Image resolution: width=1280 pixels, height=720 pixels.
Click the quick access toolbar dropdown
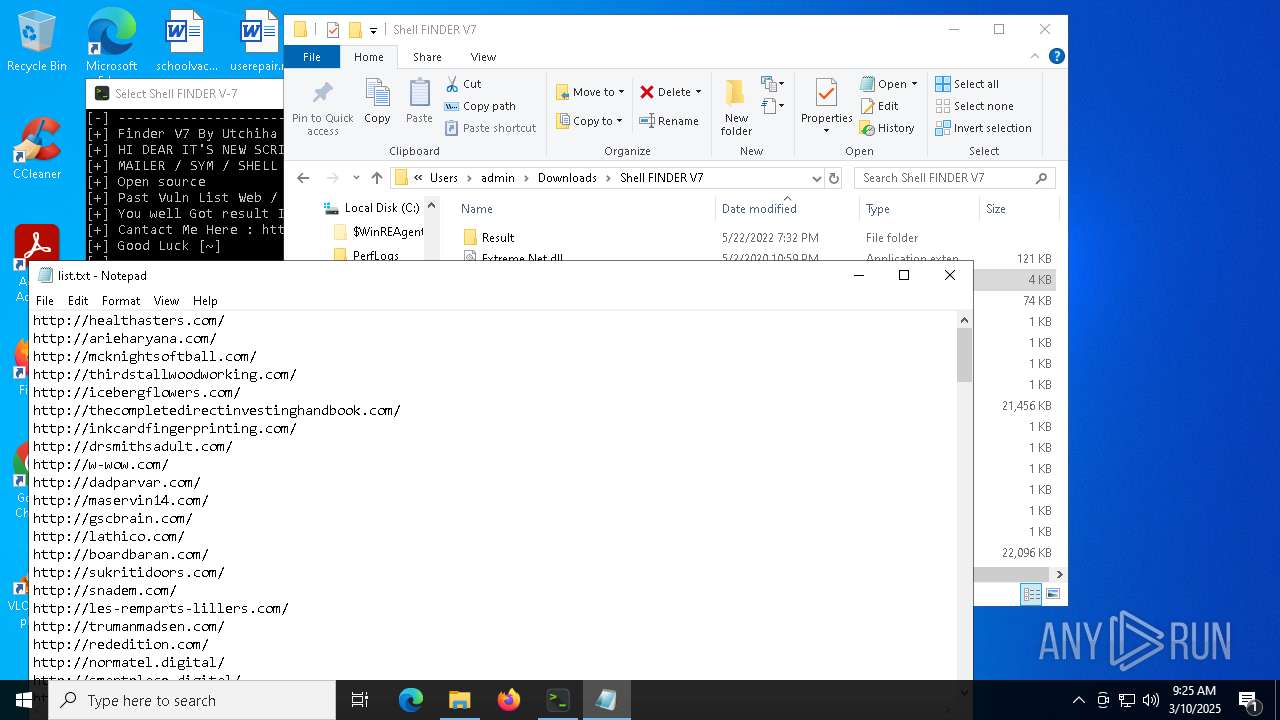(x=374, y=30)
